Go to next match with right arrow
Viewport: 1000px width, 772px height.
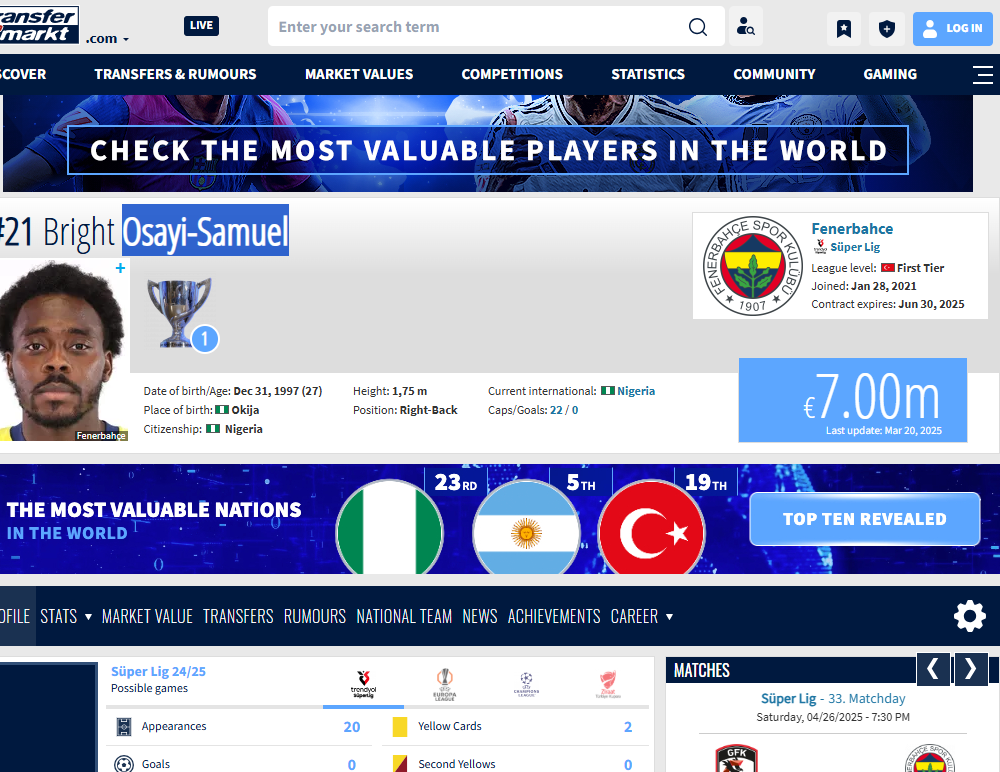tap(970, 669)
